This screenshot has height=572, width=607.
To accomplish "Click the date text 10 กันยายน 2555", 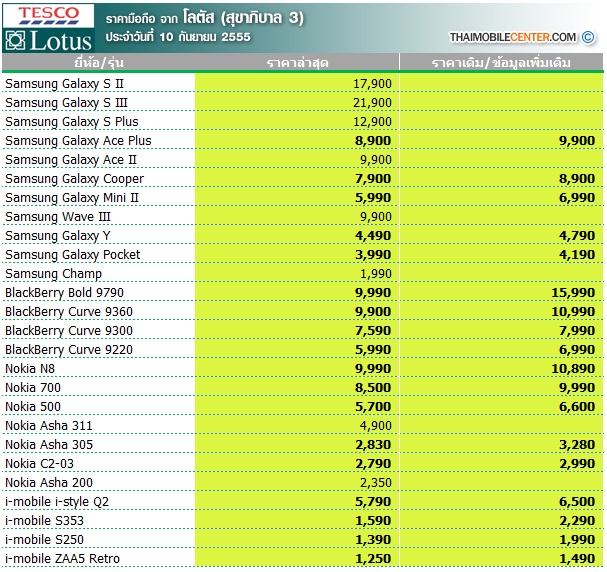I will 205,37.
